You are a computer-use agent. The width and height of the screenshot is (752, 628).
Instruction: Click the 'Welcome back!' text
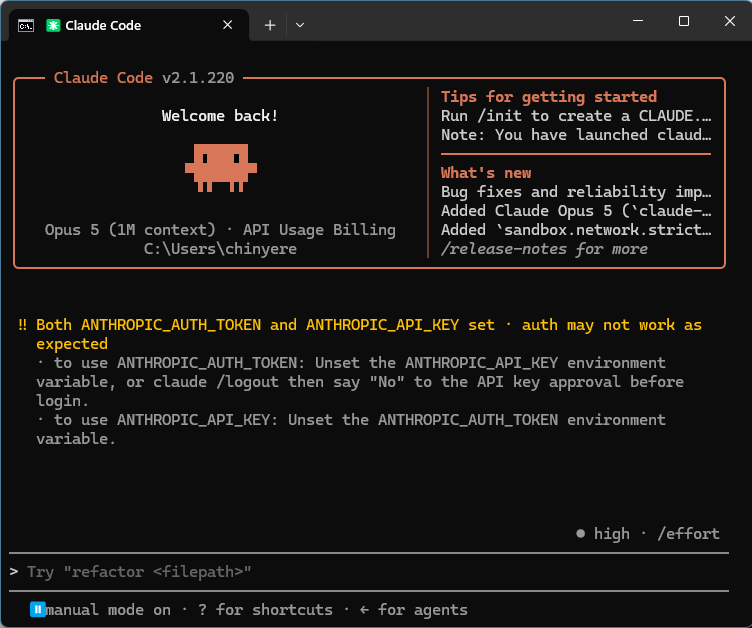[220, 116]
